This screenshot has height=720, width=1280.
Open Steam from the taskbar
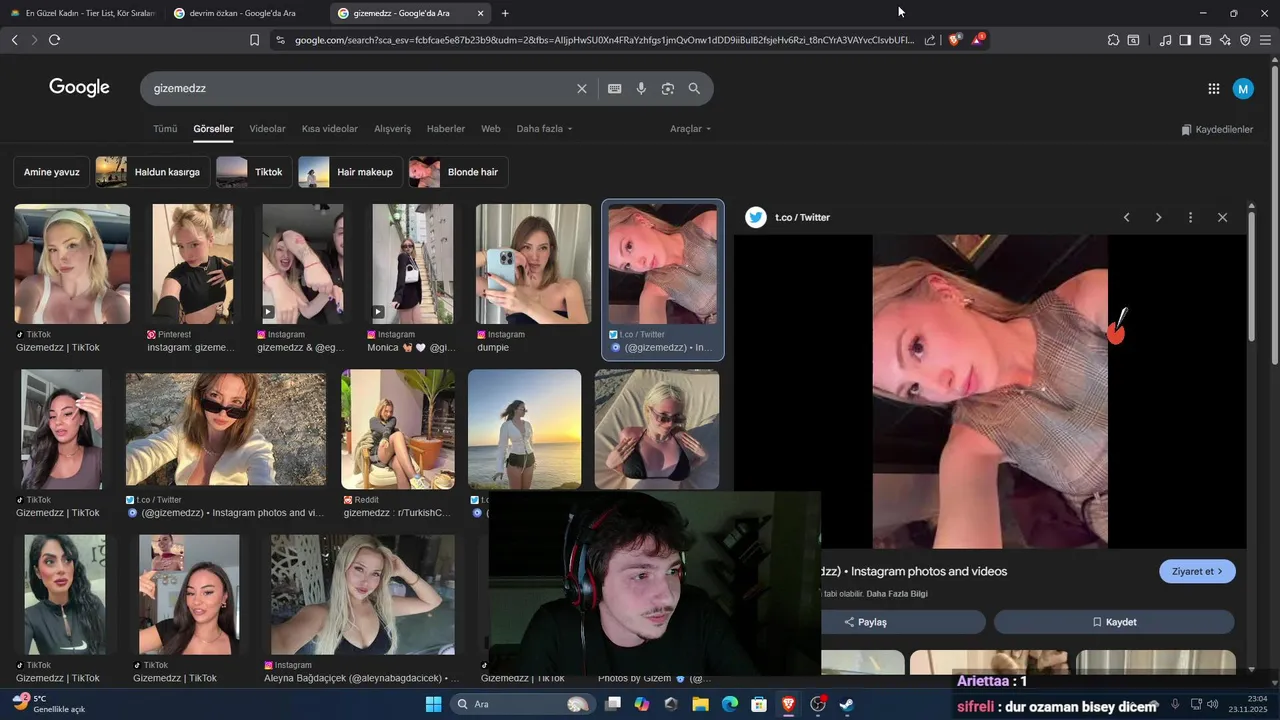(846, 704)
